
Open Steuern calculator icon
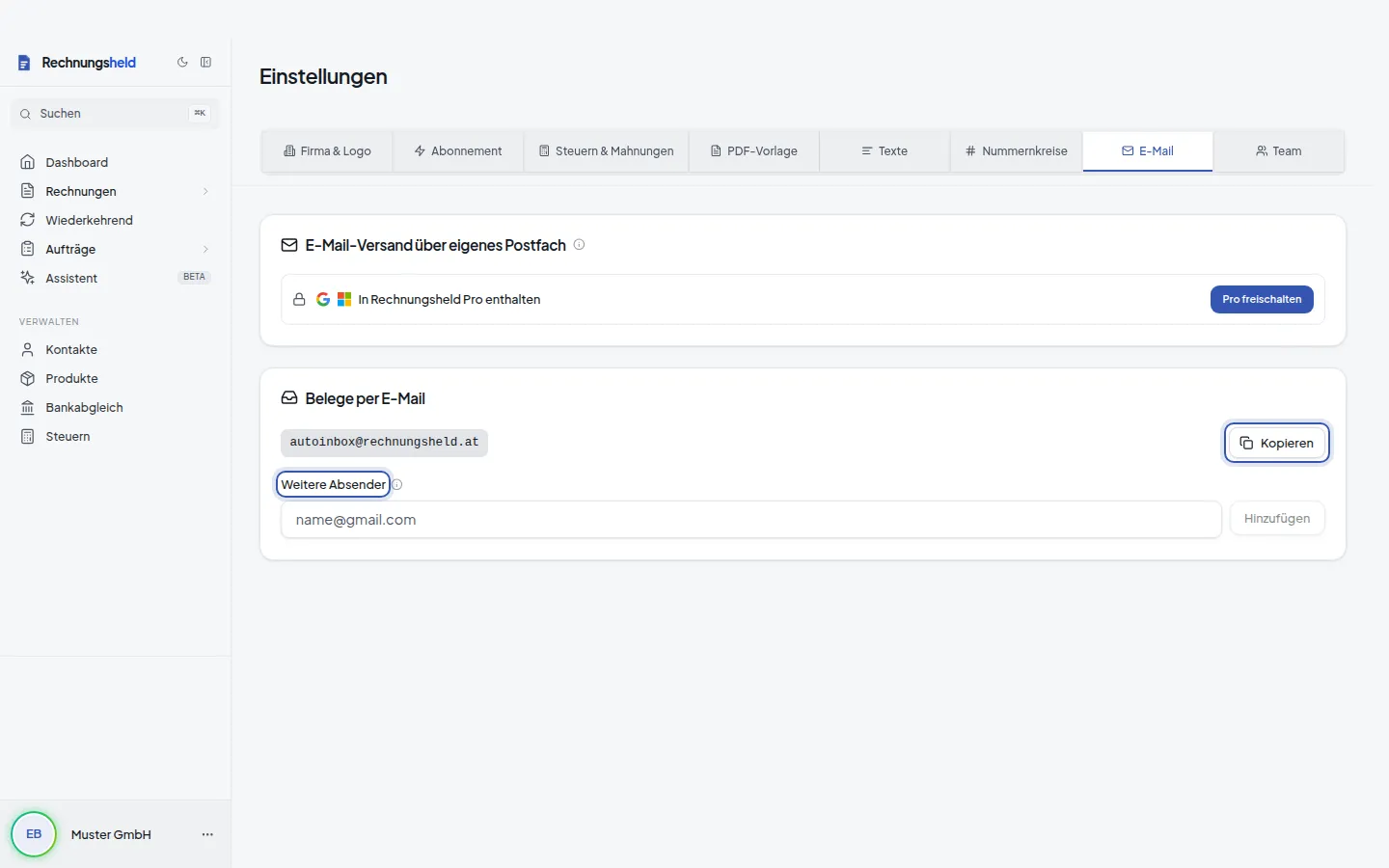point(28,436)
